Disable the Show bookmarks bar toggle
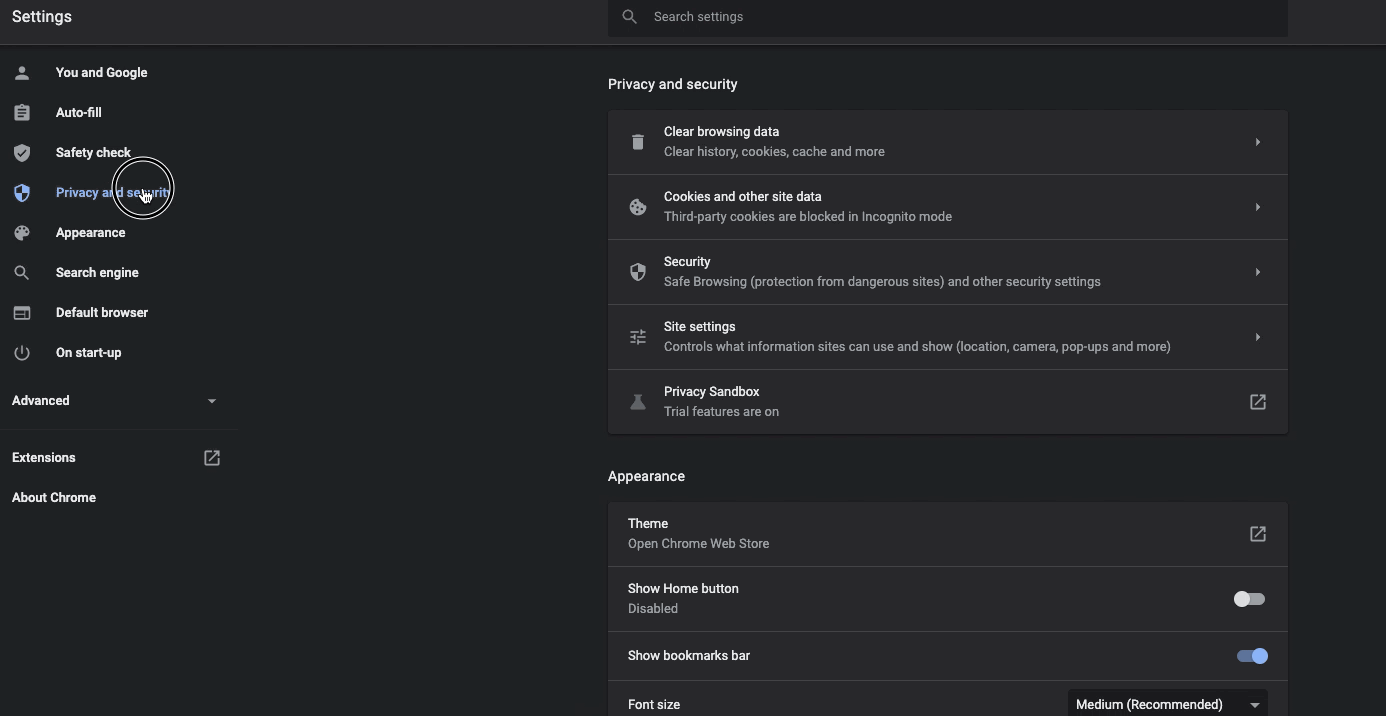This screenshot has height=716, width=1386. 1252,656
